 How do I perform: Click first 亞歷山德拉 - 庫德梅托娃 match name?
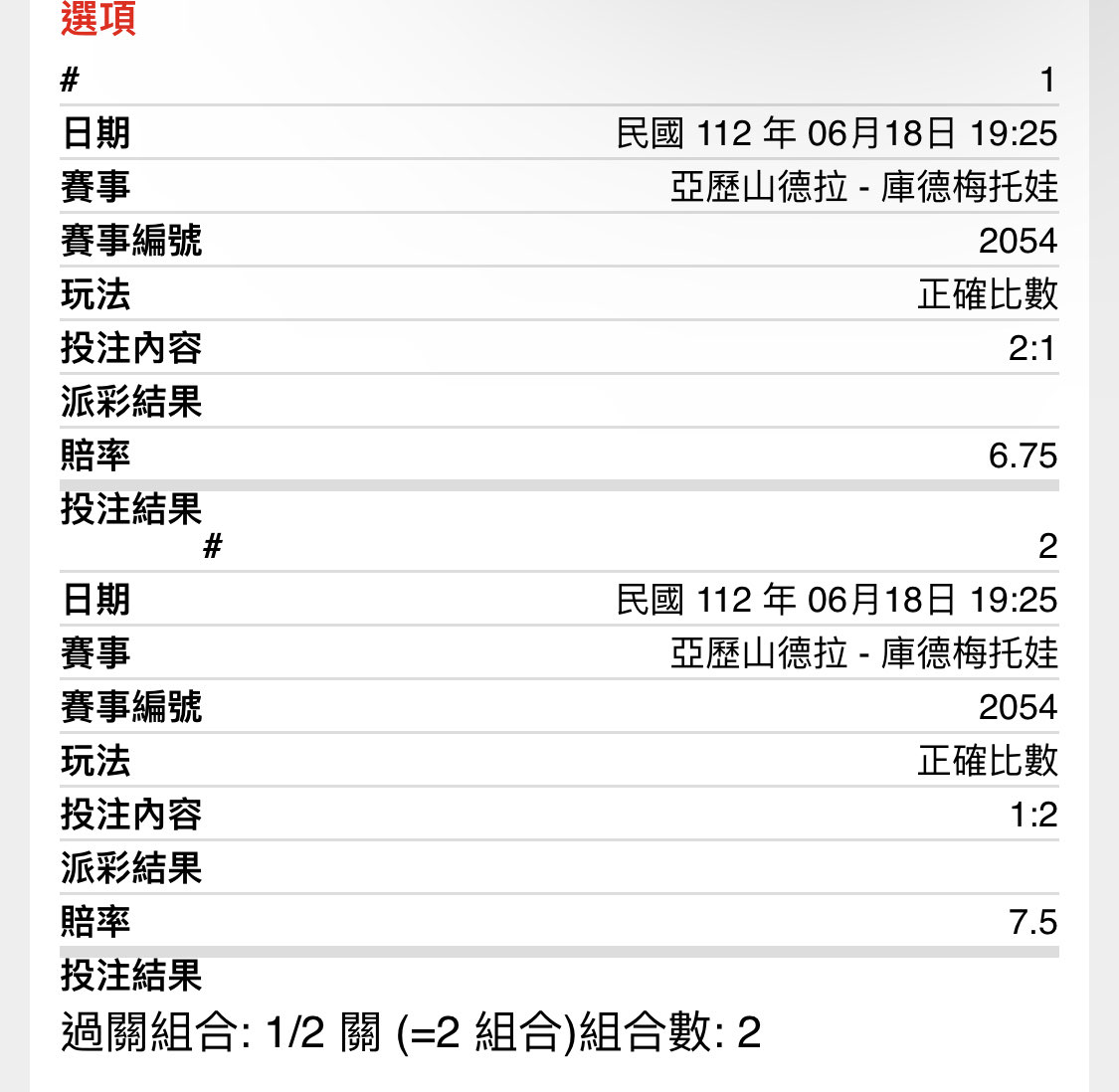pyautogui.click(x=863, y=187)
